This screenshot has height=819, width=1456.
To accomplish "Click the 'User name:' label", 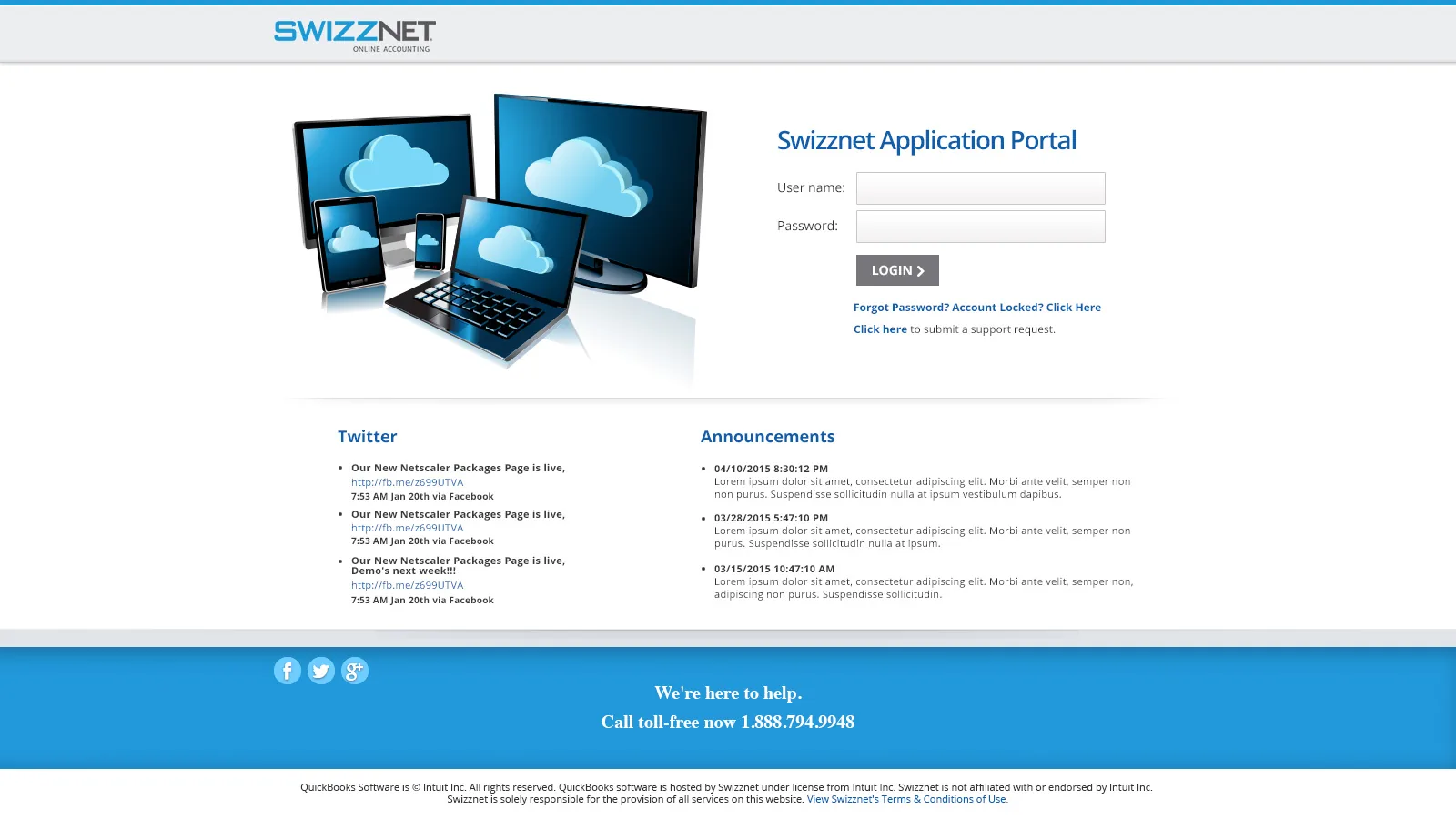I will 811,187.
